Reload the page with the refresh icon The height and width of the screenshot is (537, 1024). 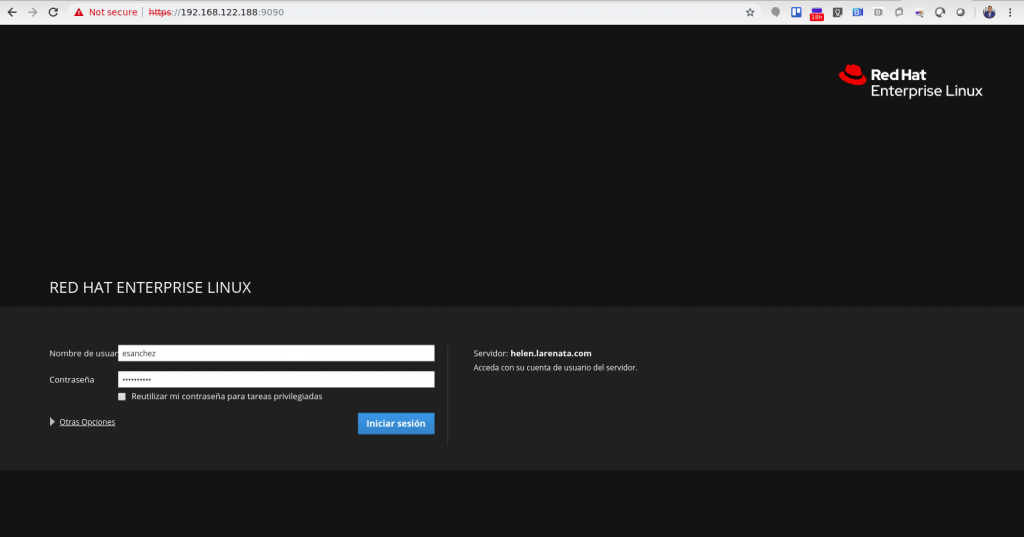tap(53, 12)
